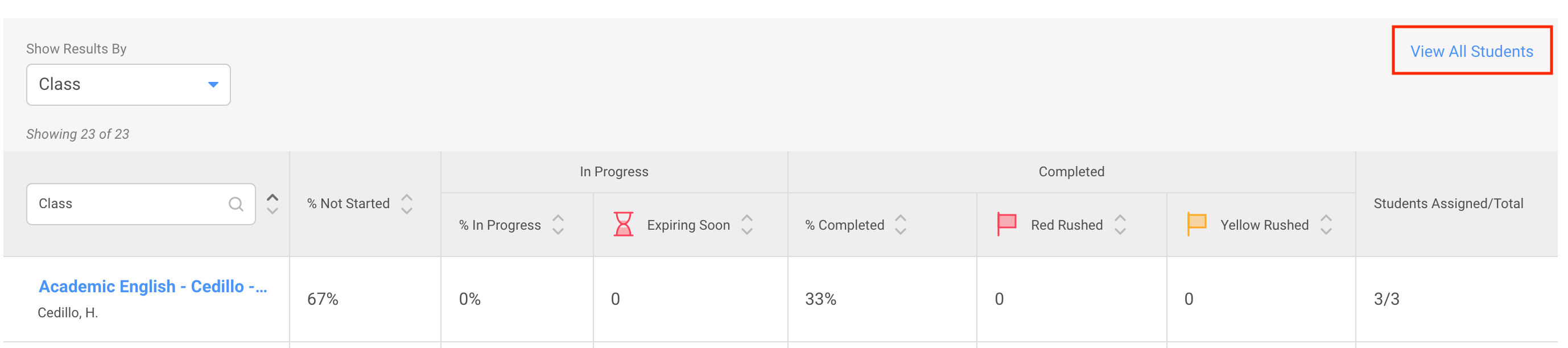Click the Cedillo, H. teacher name
Screen dimensions: 1568x348
coord(69,314)
